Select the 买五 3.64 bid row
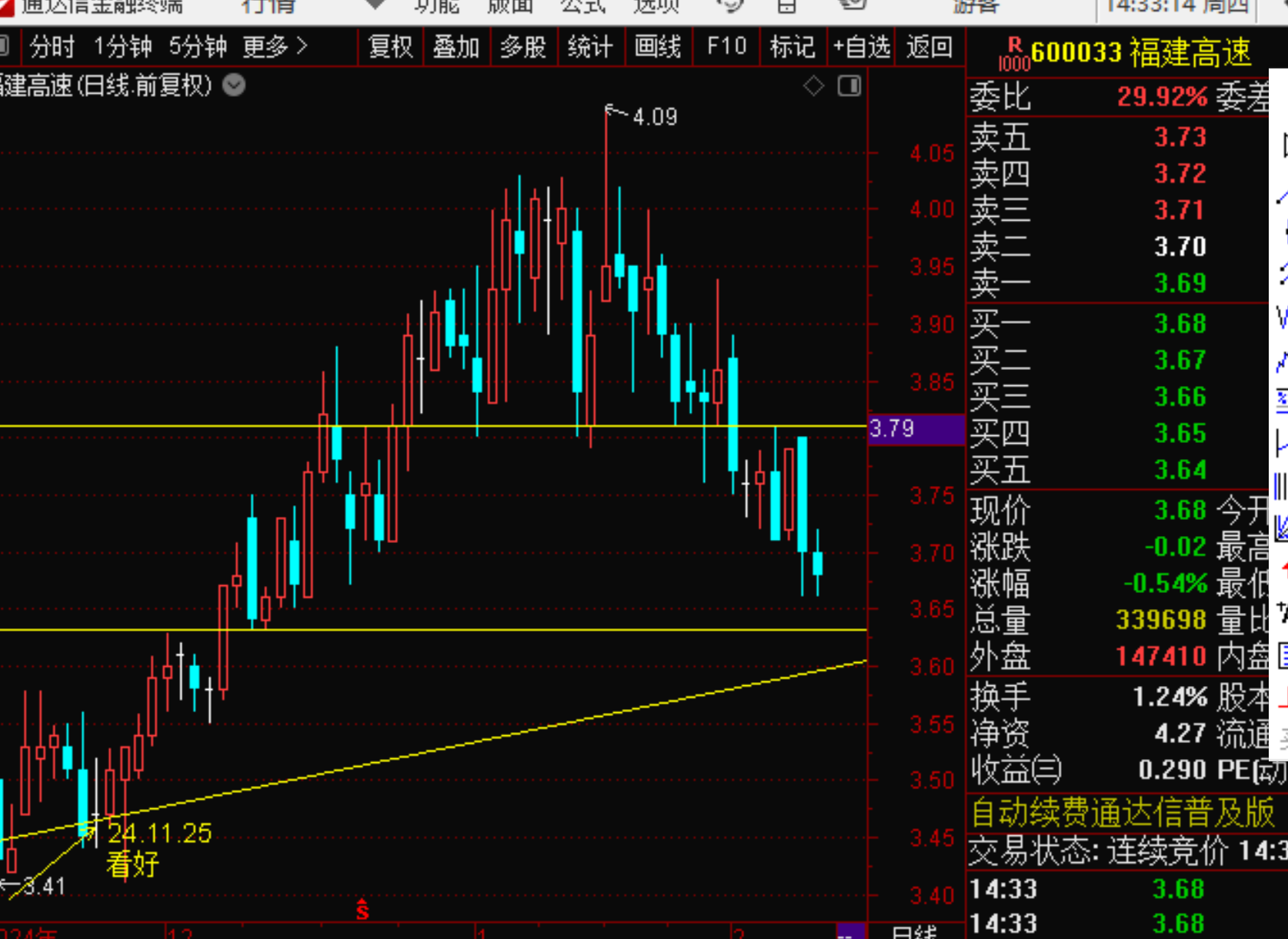Screen dimensions: 1288x939 tap(1117, 470)
